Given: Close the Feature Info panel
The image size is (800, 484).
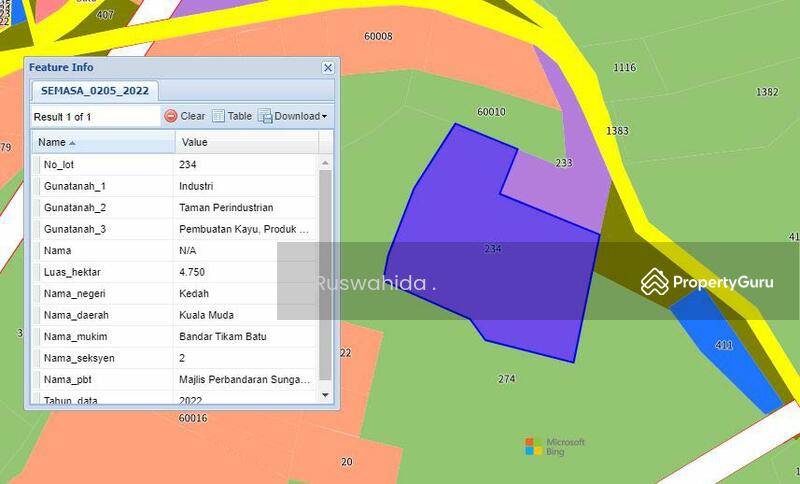Looking at the screenshot, I should [328, 68].
